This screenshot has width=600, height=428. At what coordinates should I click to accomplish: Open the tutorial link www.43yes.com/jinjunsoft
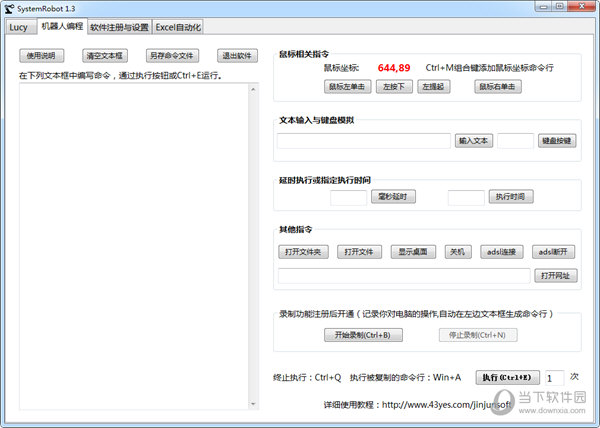(x=447, y=405)
